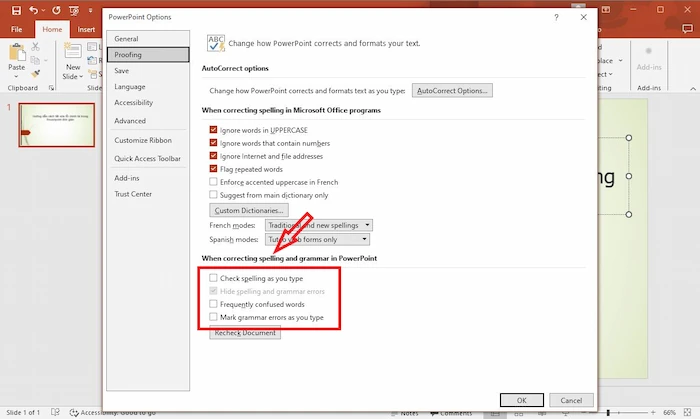Close the PowerPoint Options dialog

coord(583,17)
